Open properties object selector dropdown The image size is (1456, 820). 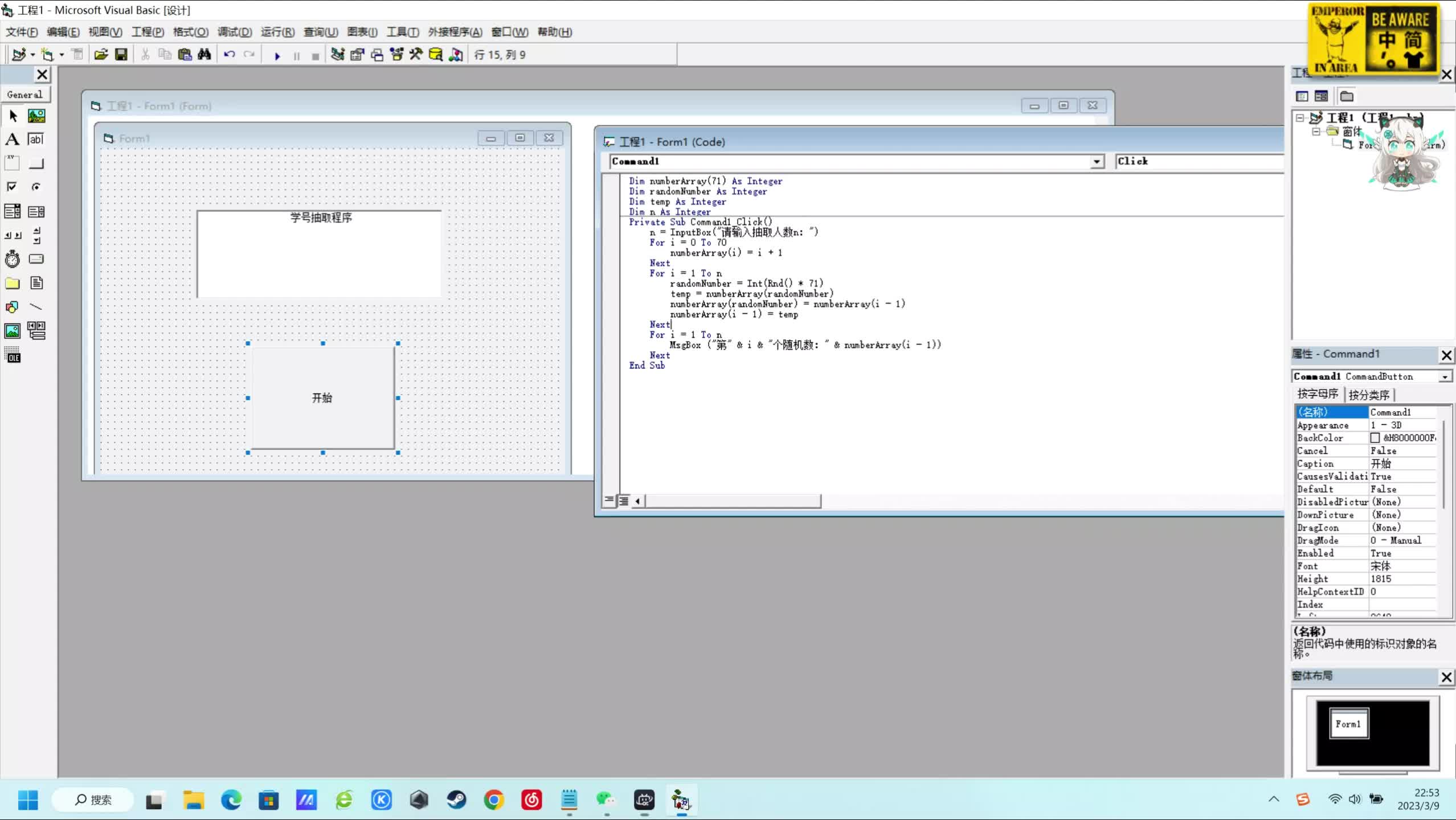coord(1445,377)
